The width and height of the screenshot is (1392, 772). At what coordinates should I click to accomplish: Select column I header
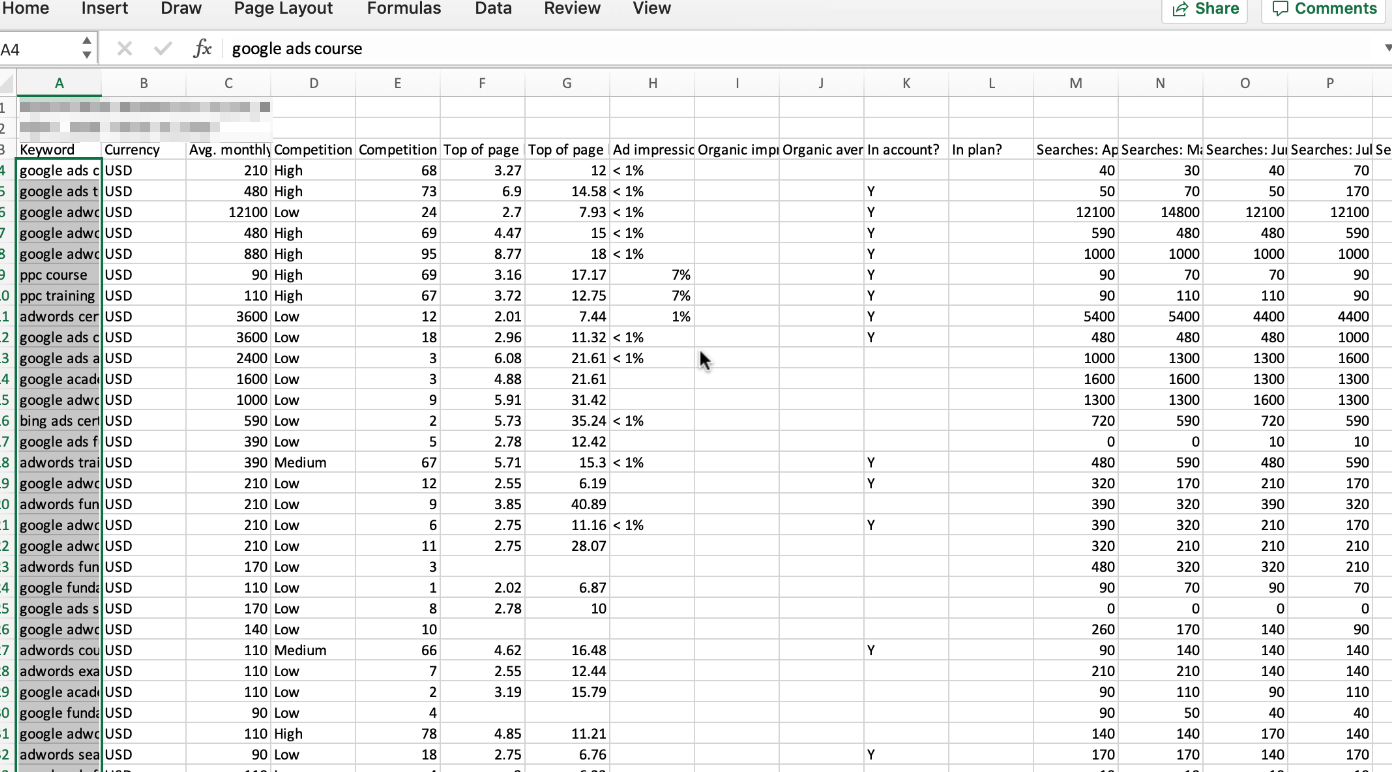coord(737,83)
